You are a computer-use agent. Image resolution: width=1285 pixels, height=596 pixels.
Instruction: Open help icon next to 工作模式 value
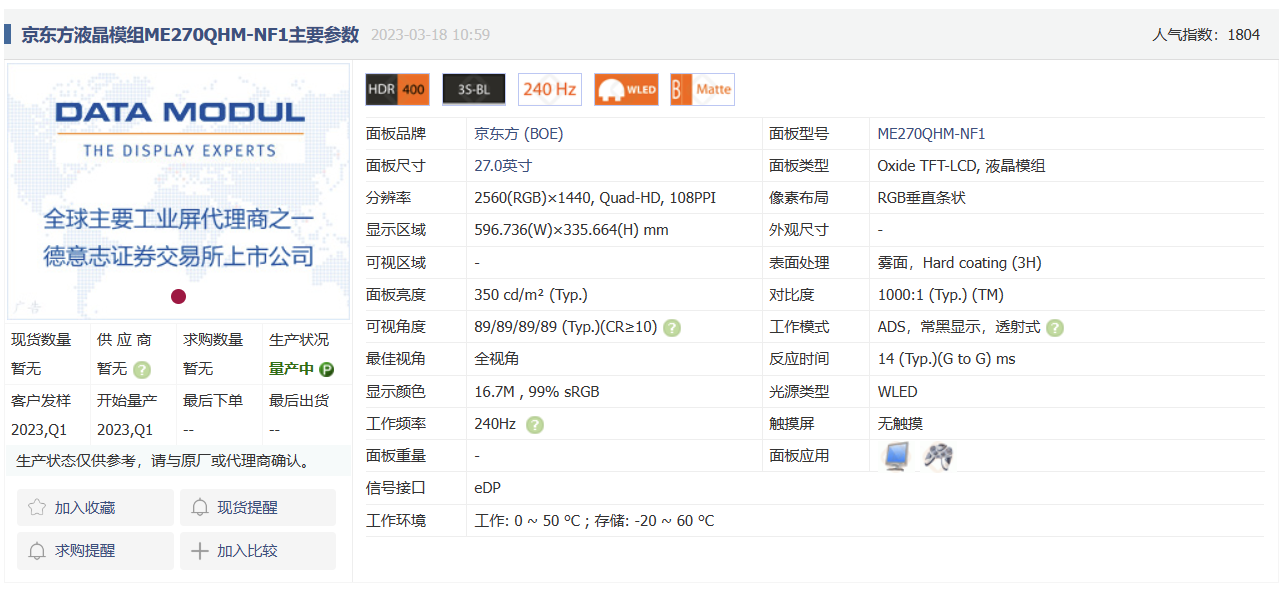click(1055, 328)
